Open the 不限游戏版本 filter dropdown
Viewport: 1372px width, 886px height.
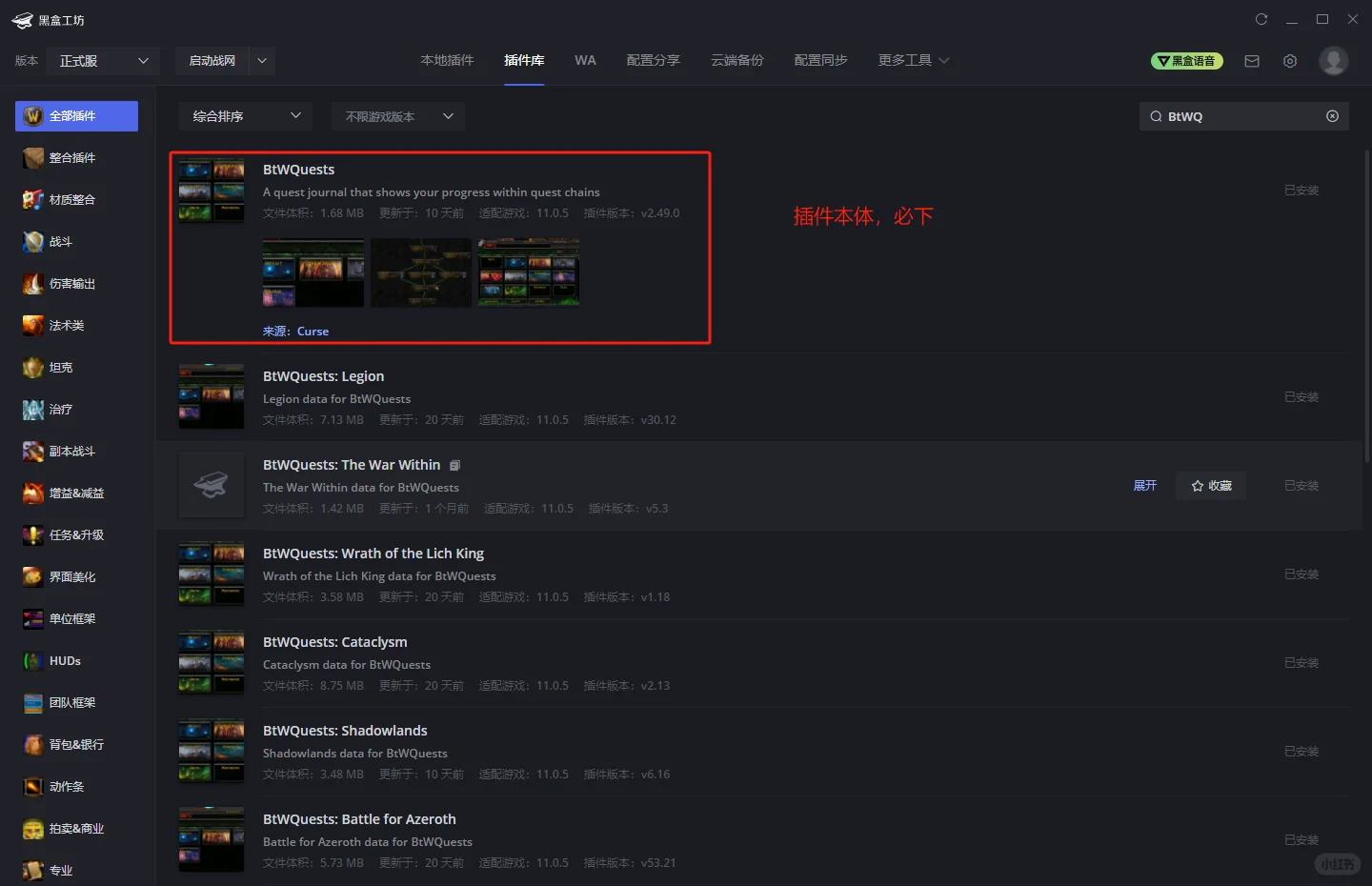pos(398,116)
